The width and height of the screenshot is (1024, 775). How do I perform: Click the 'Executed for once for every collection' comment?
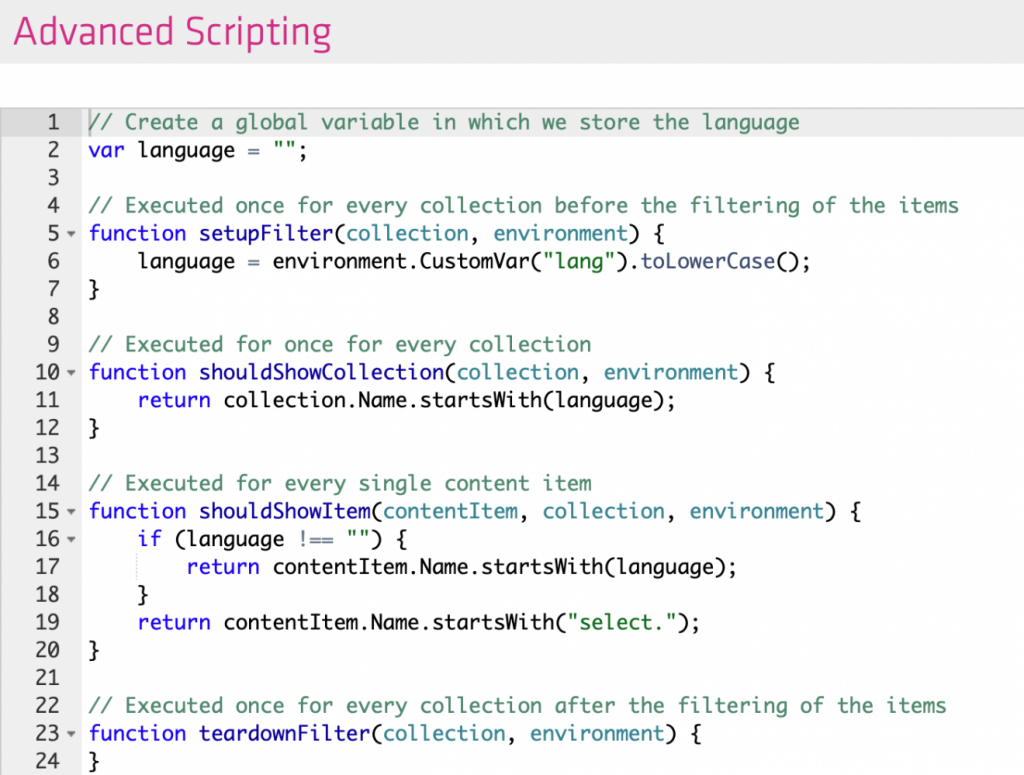click(340, 345)
